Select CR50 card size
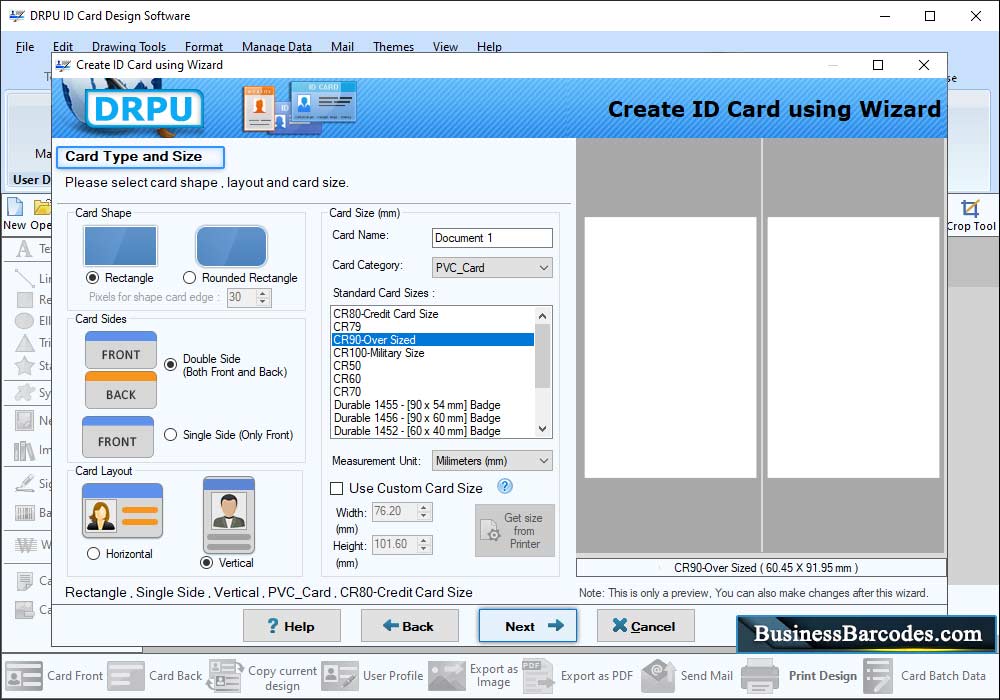 click(x=432, y=365)
